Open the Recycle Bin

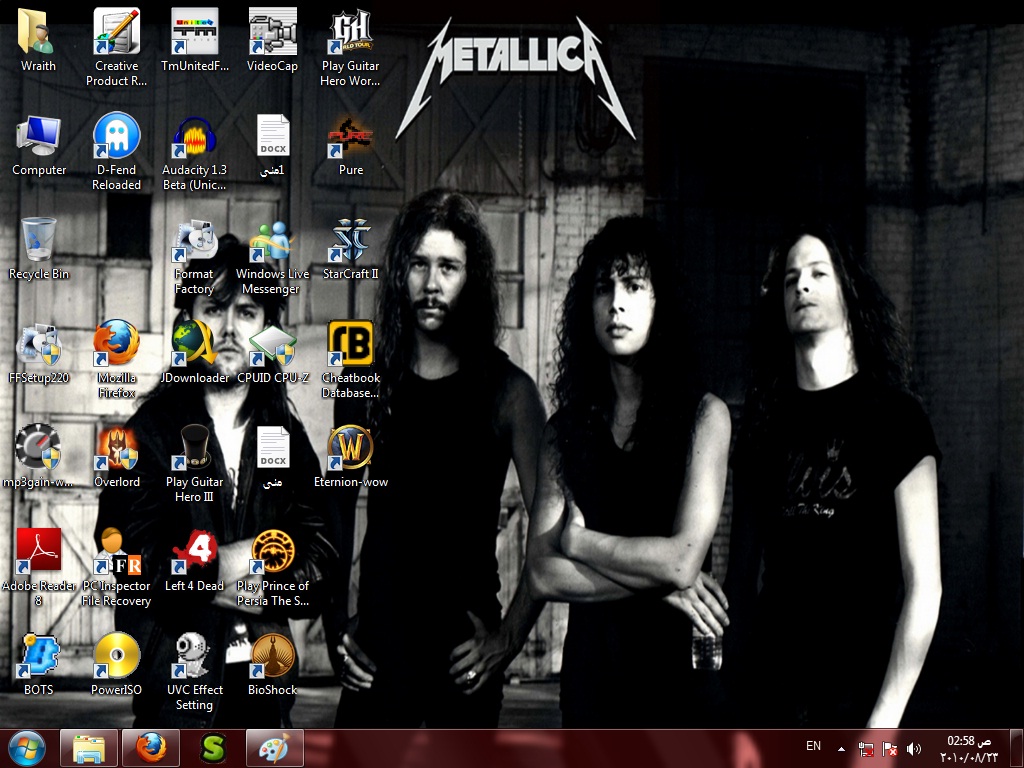(x=39, y=242)
